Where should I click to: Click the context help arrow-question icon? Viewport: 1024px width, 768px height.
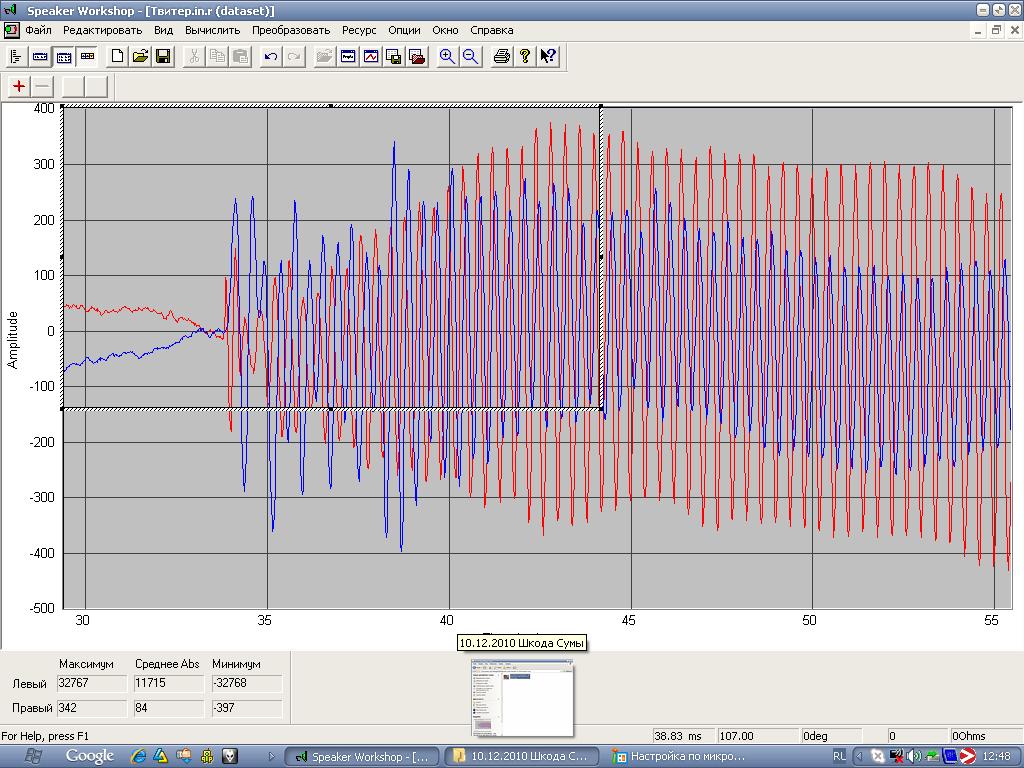coord(548,57)
